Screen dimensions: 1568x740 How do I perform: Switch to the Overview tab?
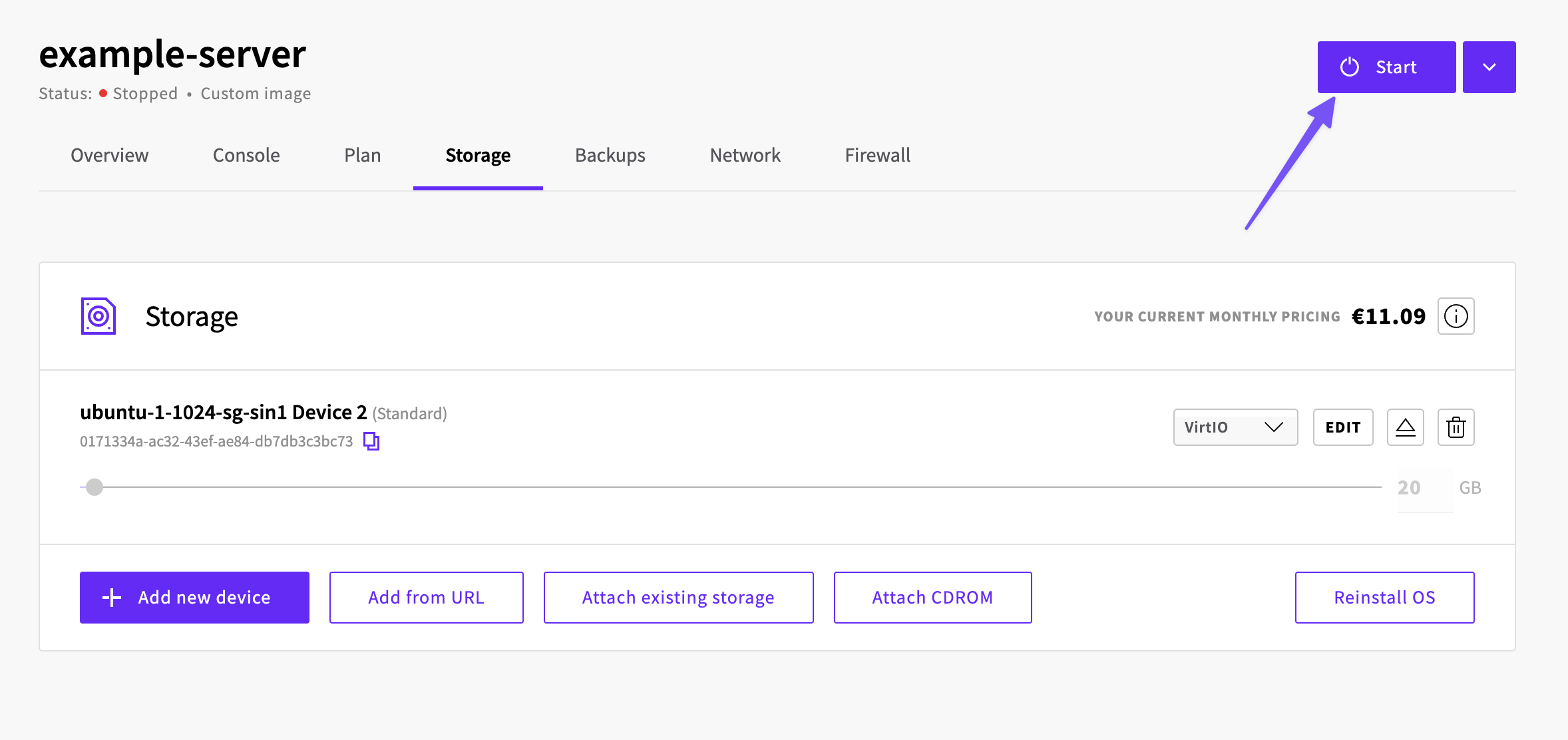click(x=110, y=155)
